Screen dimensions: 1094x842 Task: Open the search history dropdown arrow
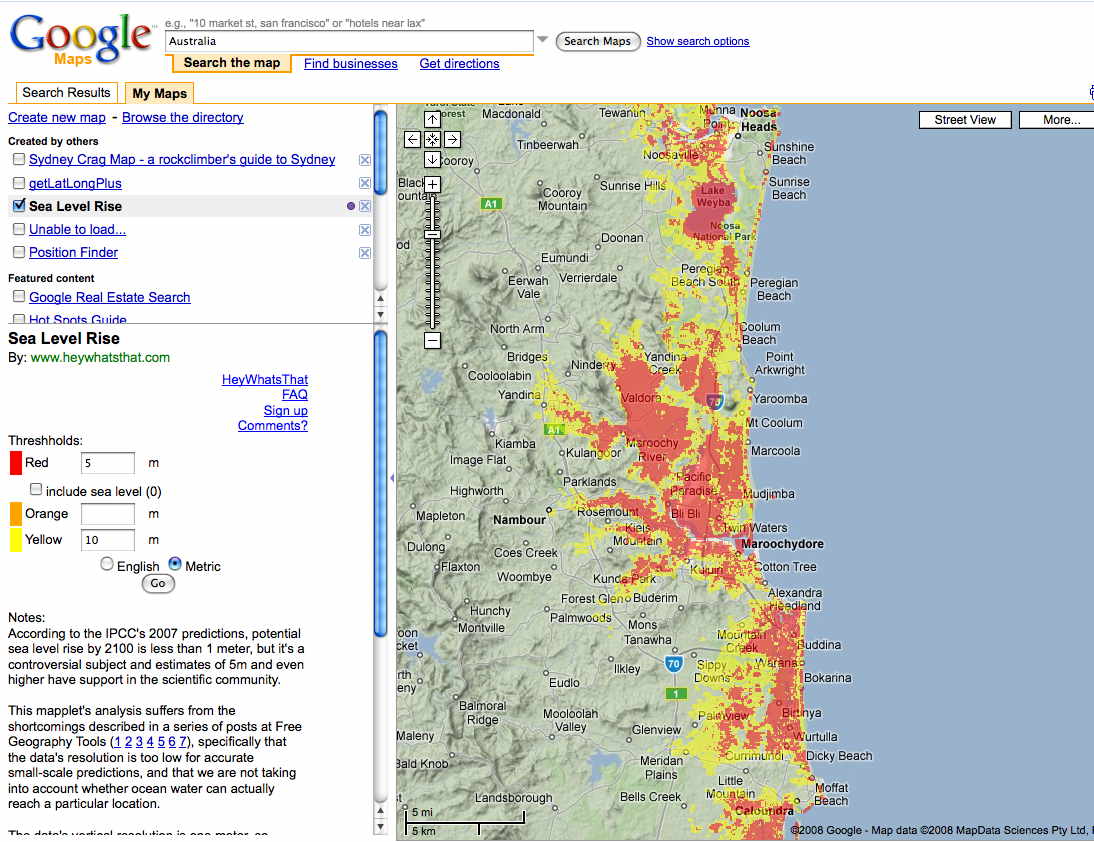point(543,40)
